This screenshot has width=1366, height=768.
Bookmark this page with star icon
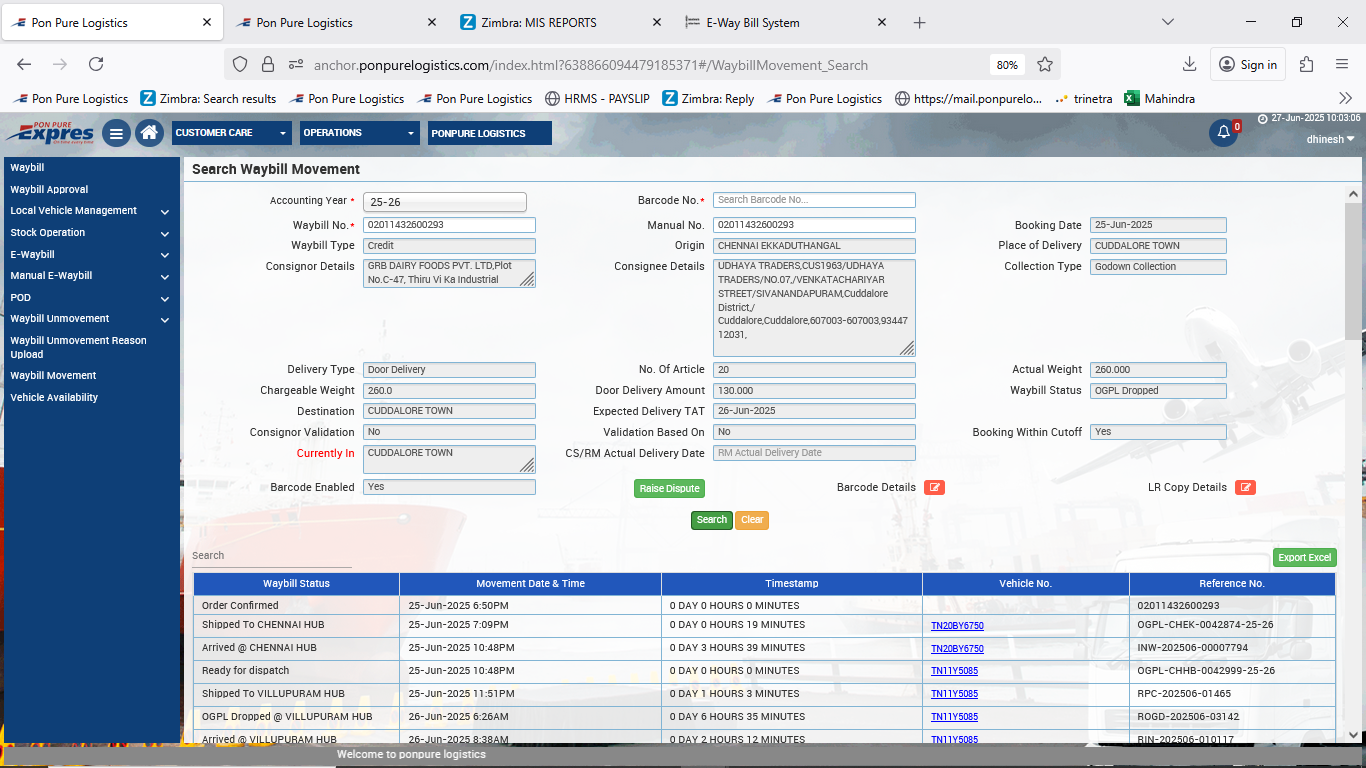tap(1045, 64)
